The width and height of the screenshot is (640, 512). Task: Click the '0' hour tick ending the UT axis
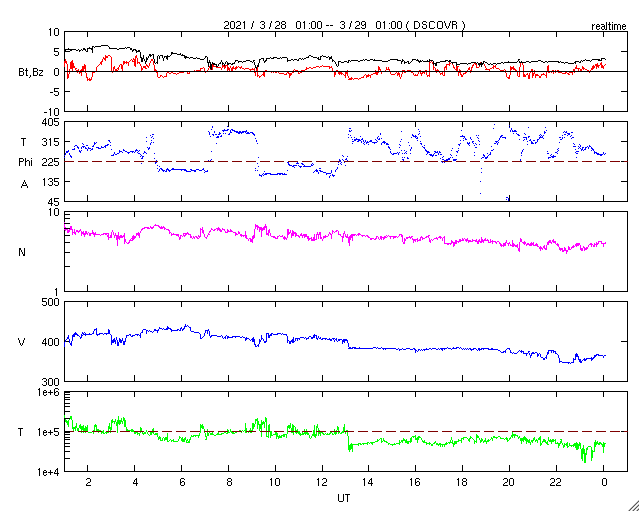[604, 483]
